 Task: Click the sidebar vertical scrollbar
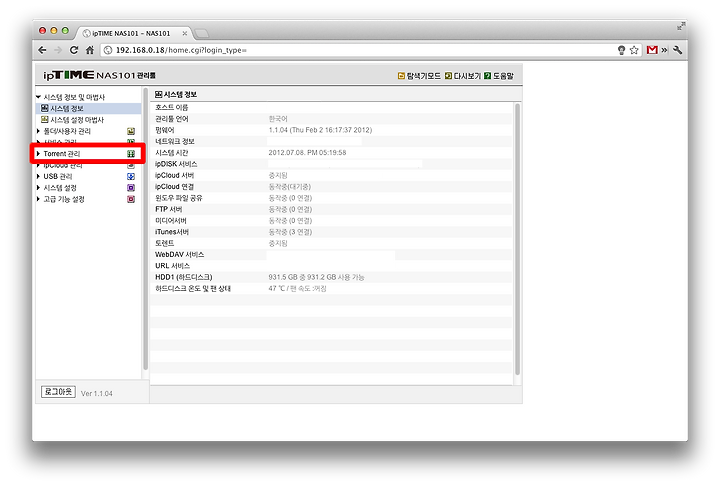(146, 230)
